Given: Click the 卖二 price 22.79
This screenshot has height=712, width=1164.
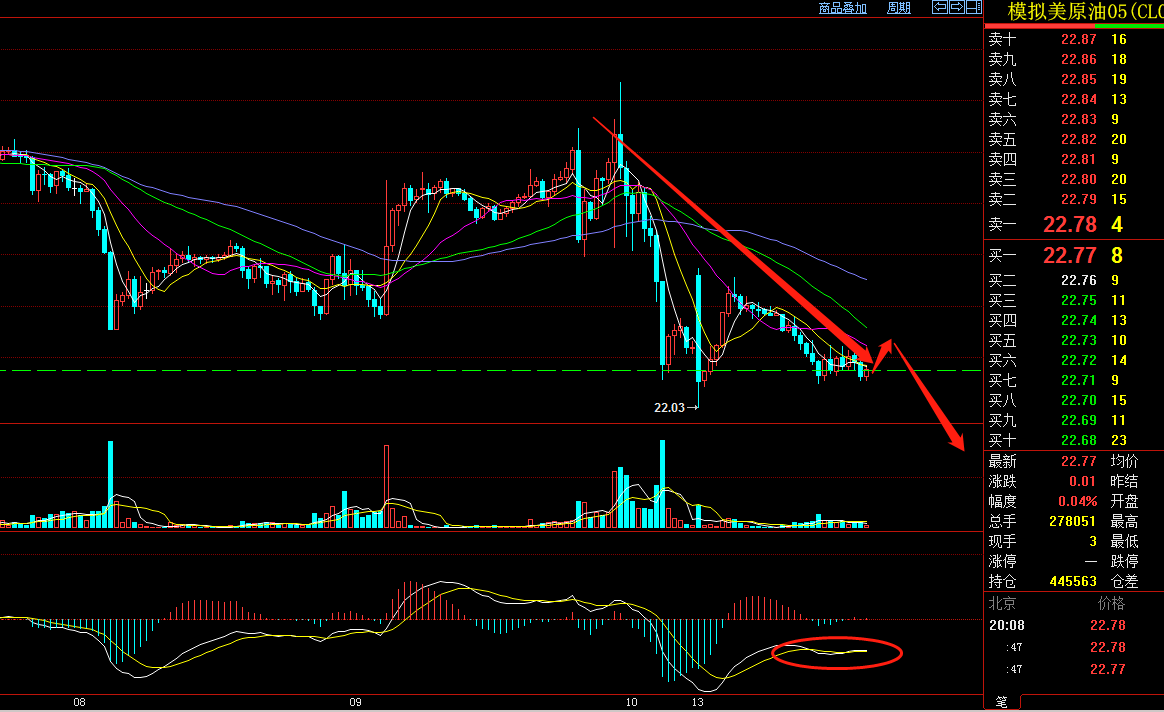Looking at the screenshot, I should (x=1079, y=200).
